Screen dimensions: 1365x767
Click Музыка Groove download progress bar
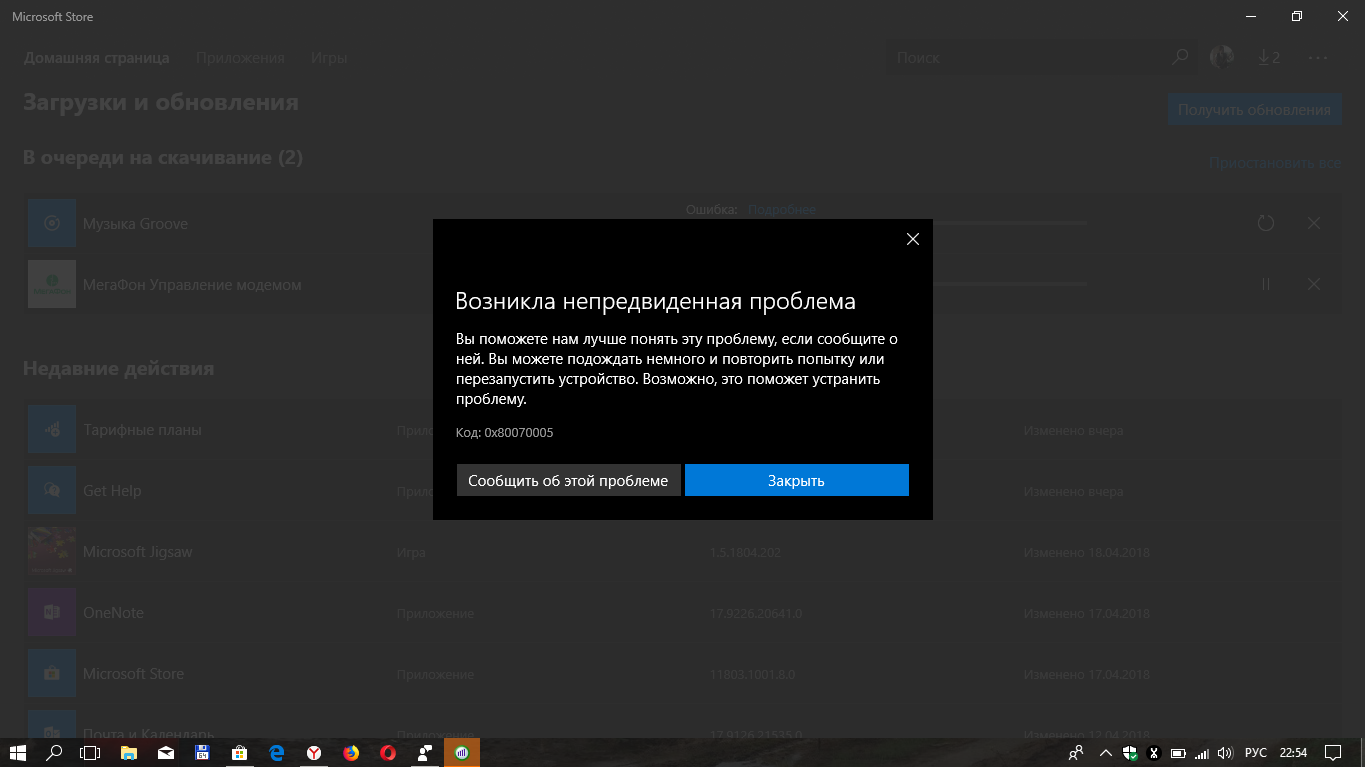[1010, 223]
